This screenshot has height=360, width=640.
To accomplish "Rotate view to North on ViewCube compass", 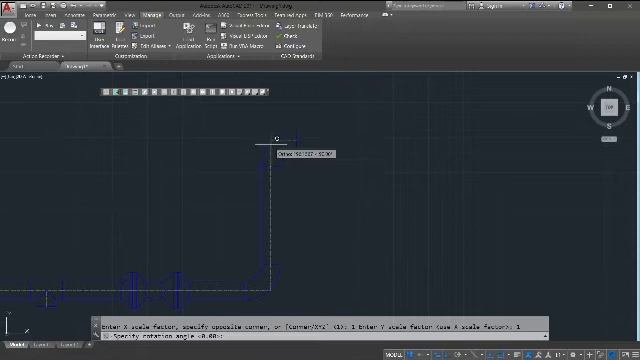I will [609, 89].
